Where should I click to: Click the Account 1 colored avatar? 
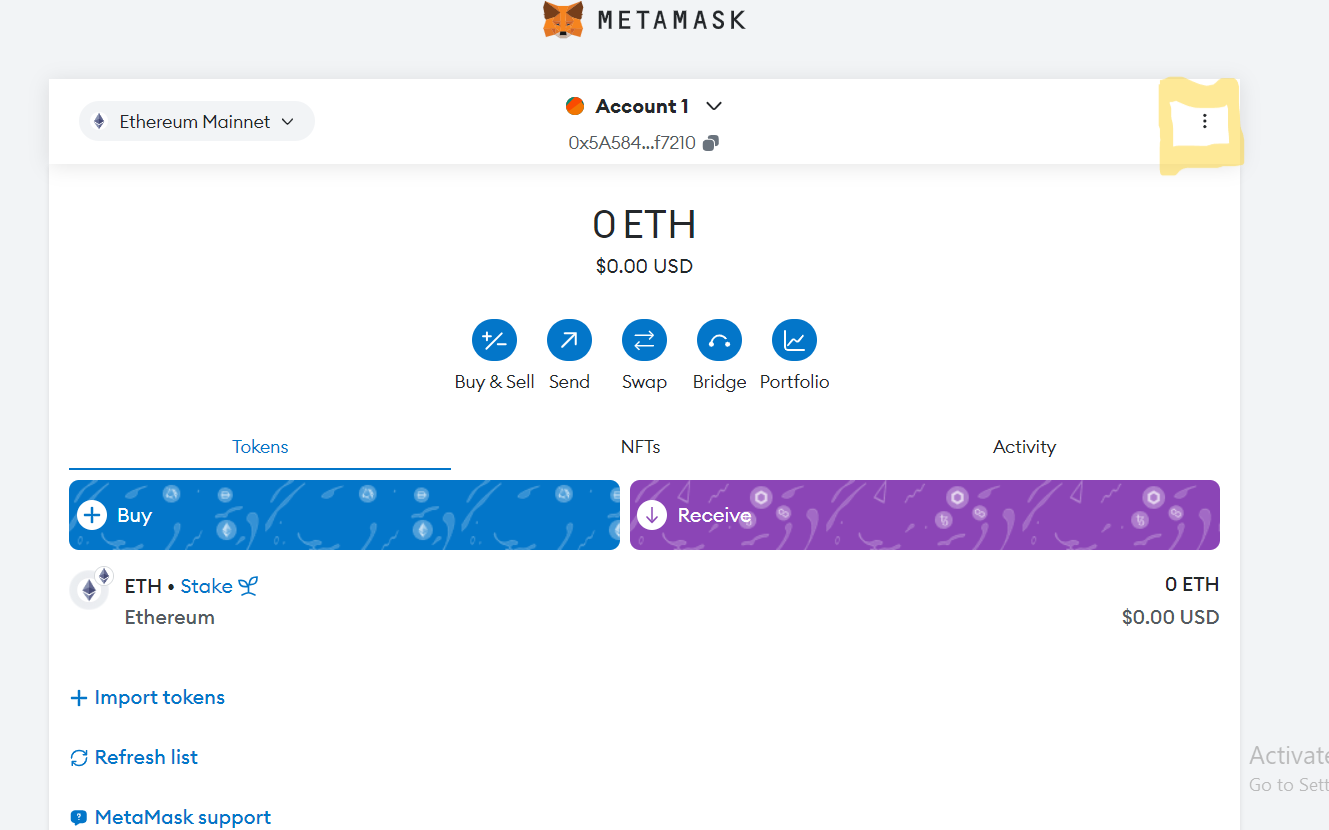pyautogui.click(x=575, y=106)
